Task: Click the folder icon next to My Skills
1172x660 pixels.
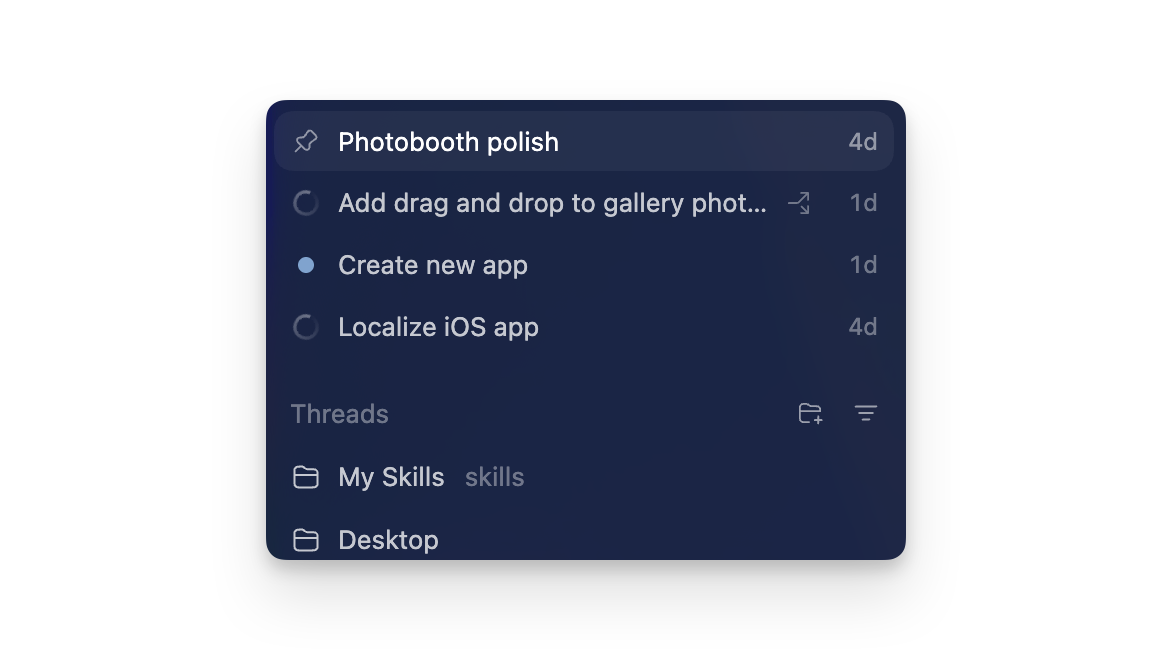Action: [306, 477]
